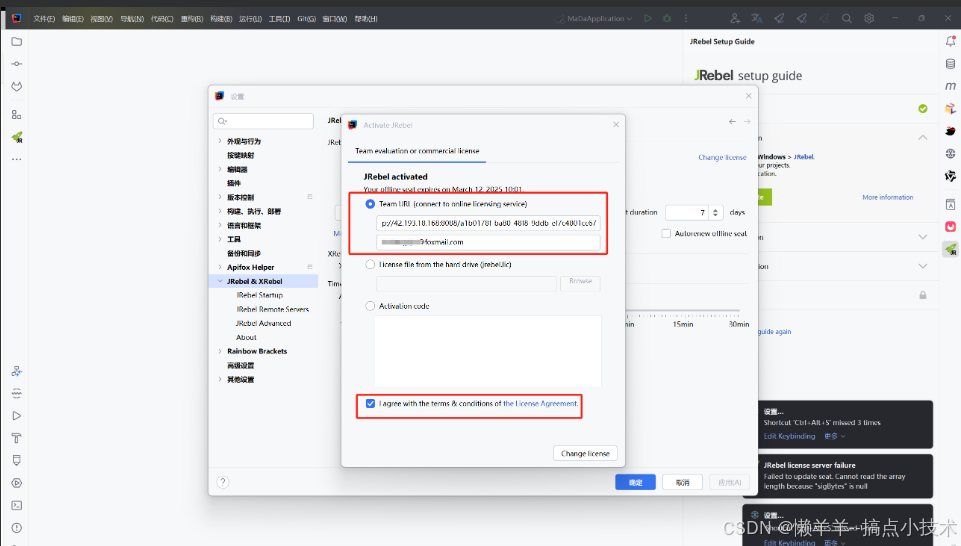Click the email address input field
Screen dimensions: 961x546
point(488,242)
